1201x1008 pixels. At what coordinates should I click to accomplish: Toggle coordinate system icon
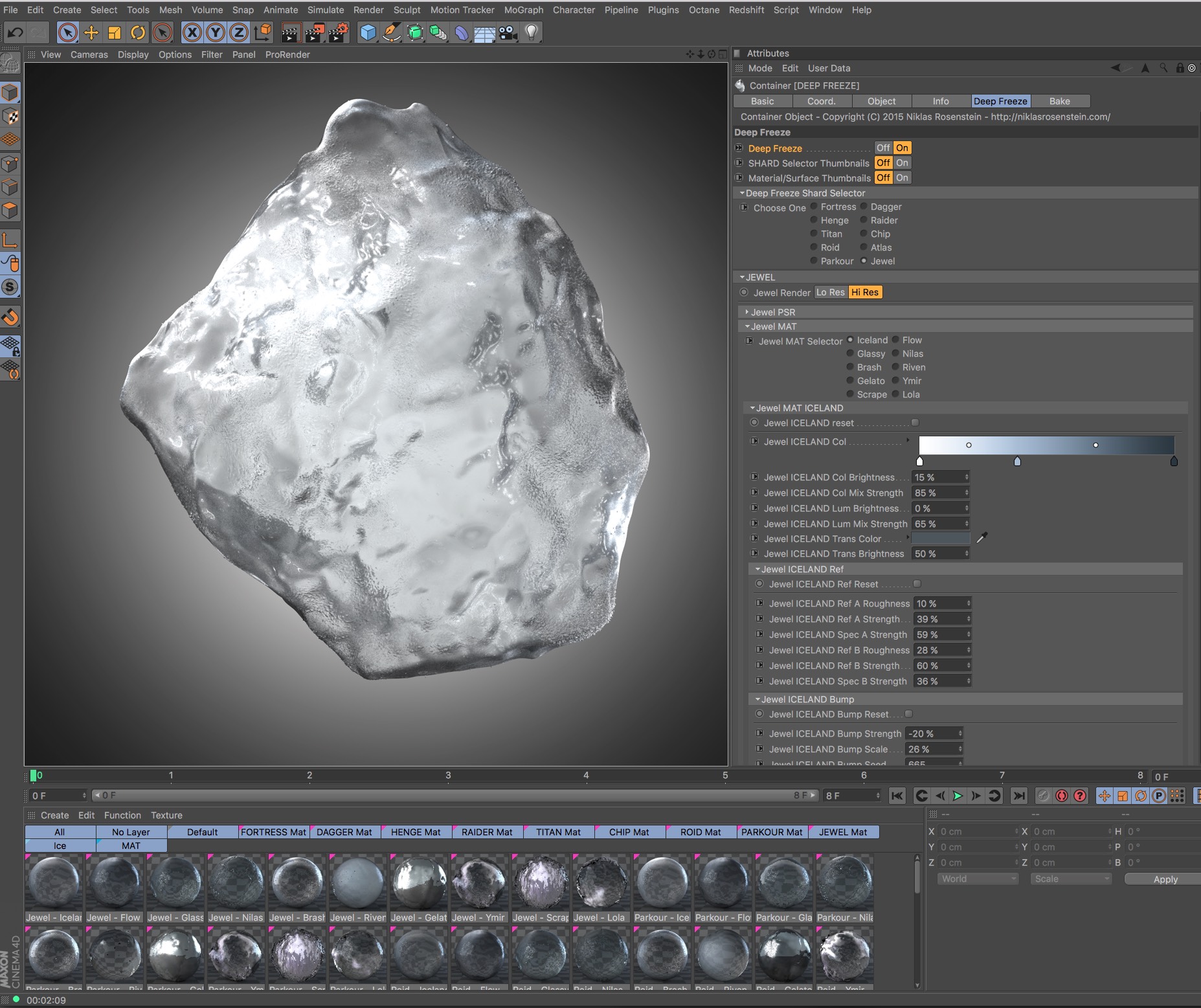pos(263,32)
